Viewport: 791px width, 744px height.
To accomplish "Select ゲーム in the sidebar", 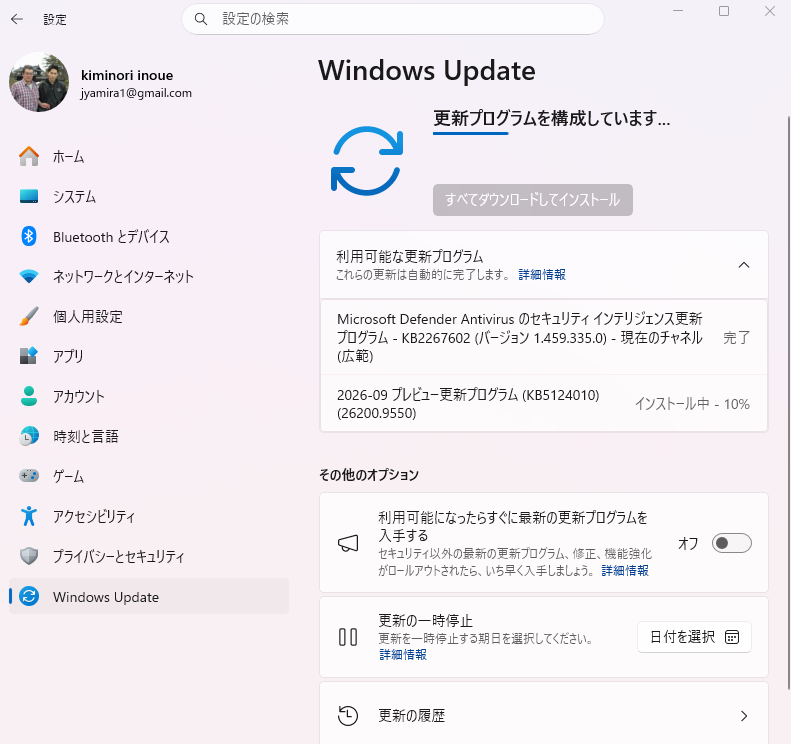I will 149,476.
